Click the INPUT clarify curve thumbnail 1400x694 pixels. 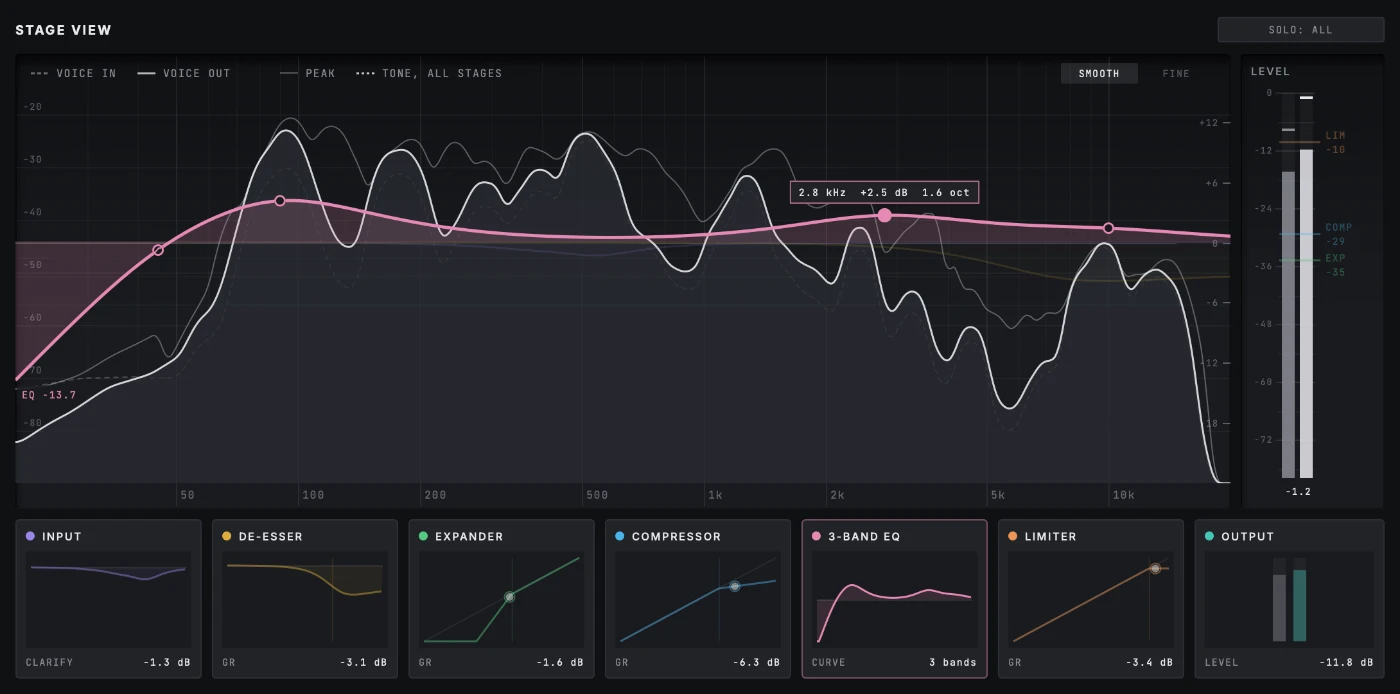click(108, 598)
